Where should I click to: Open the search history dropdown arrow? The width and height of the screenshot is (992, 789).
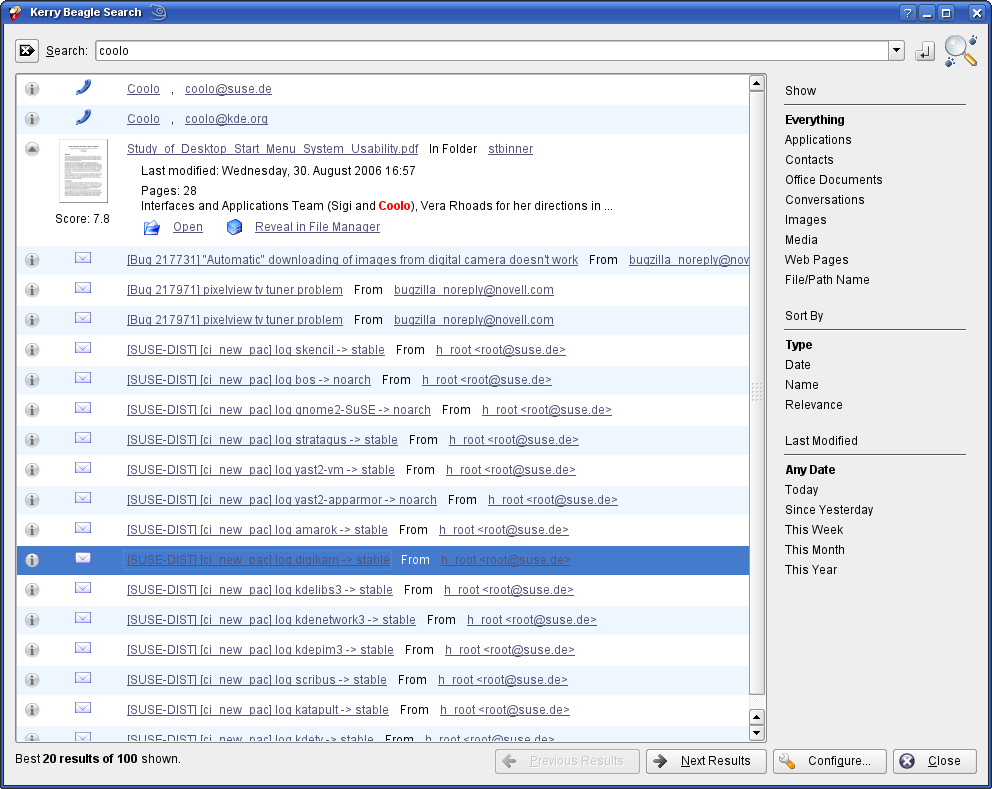[896, 51]
